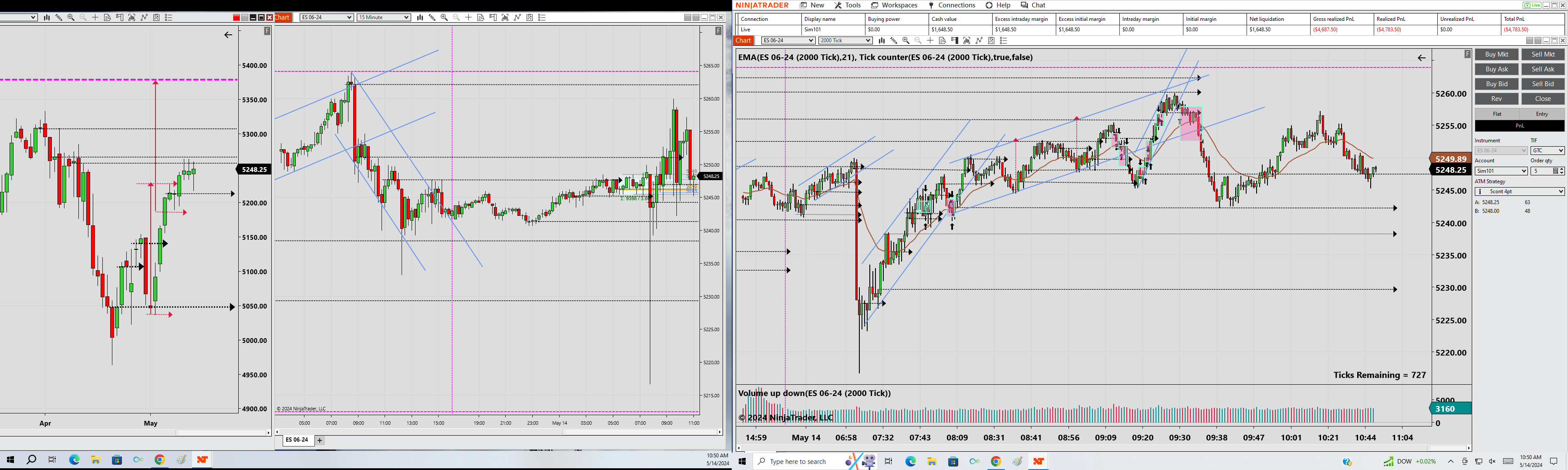Image resolution: width=1568 pixels, height=470 pixels.
Task: Open Indicators icon in 2000 Tick chart
Action: point(979,41)
